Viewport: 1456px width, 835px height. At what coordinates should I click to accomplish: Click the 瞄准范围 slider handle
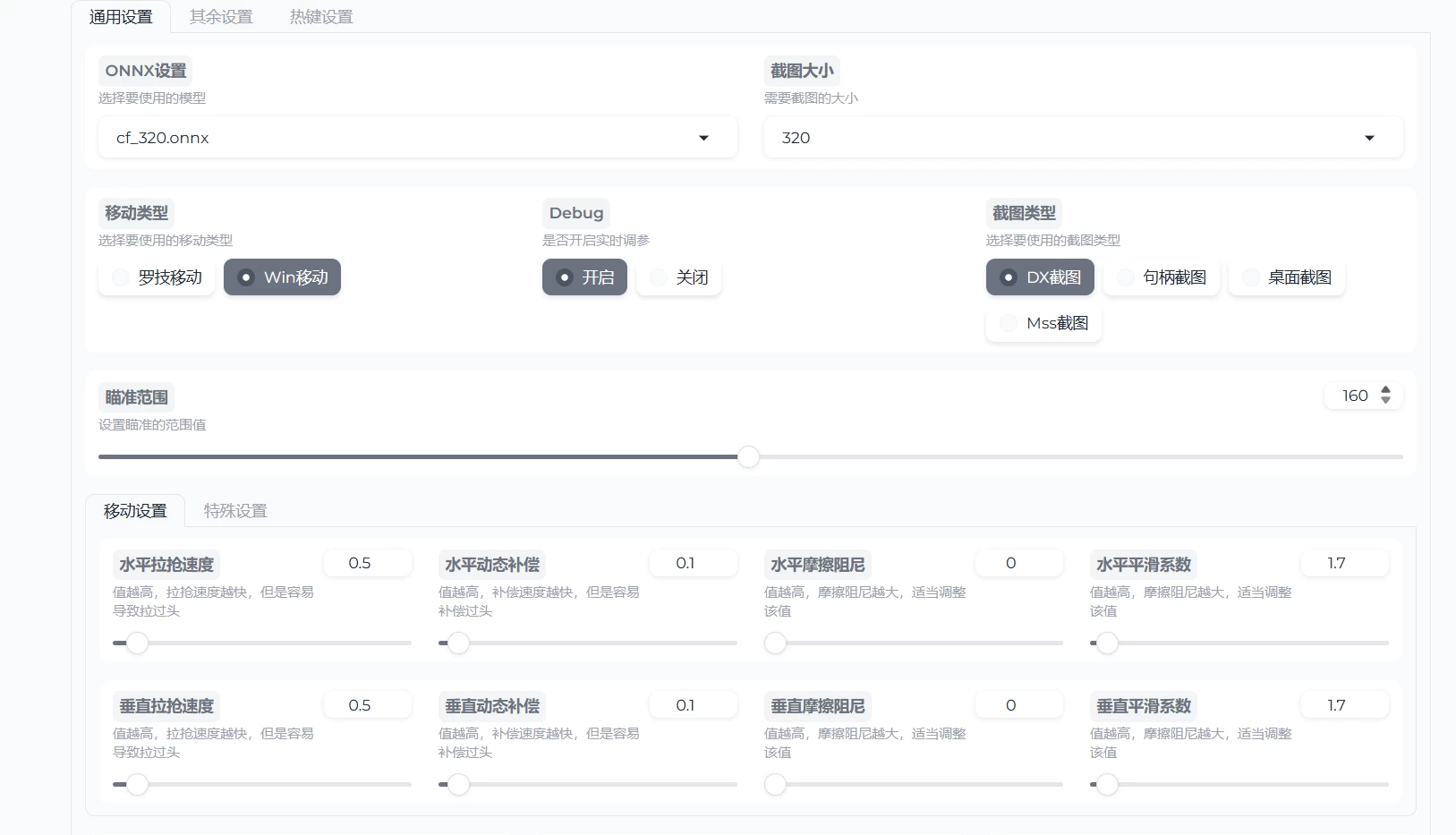(x=748, y=456)
